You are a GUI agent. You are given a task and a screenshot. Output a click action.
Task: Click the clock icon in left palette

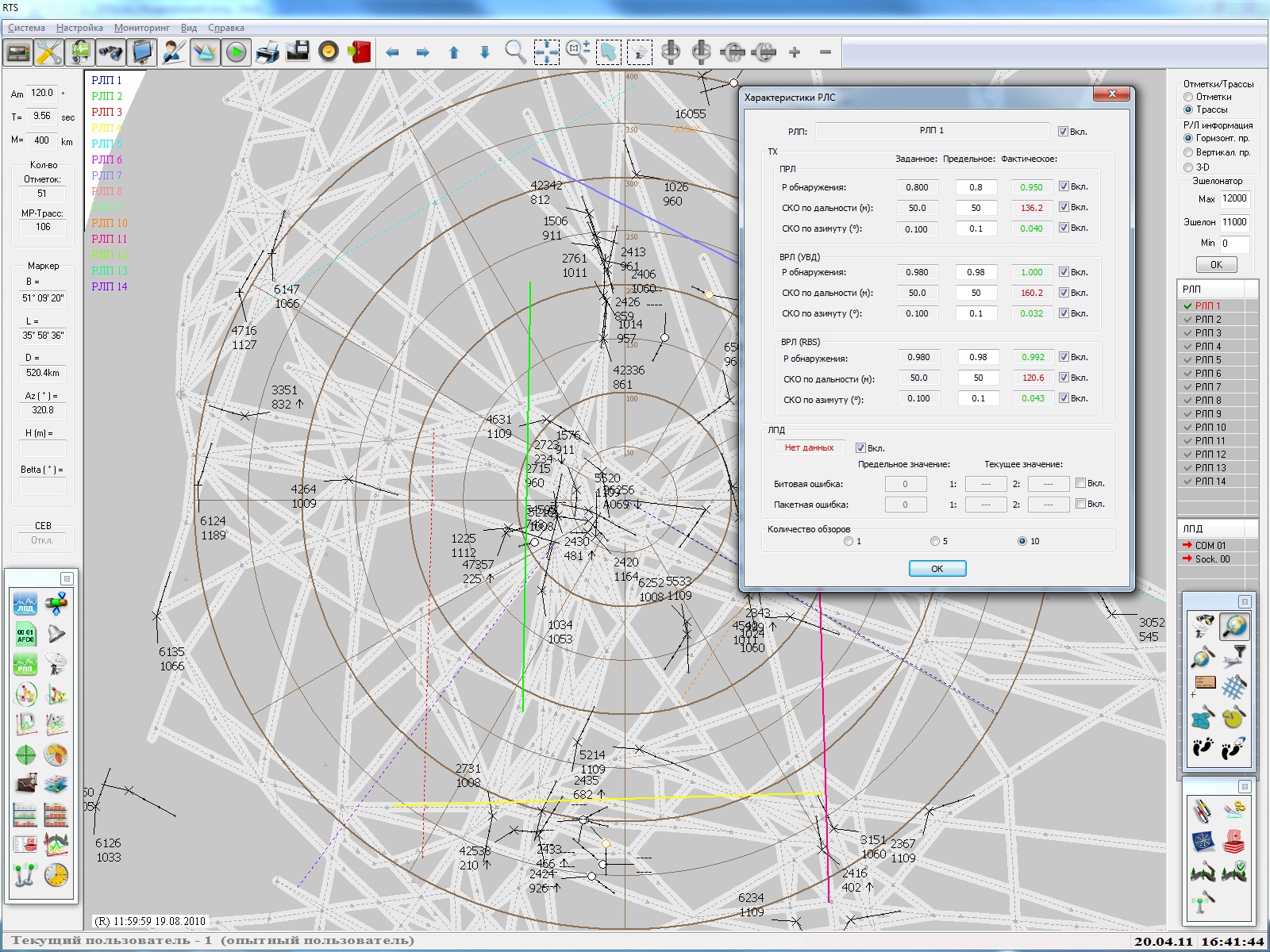point(56,875)
